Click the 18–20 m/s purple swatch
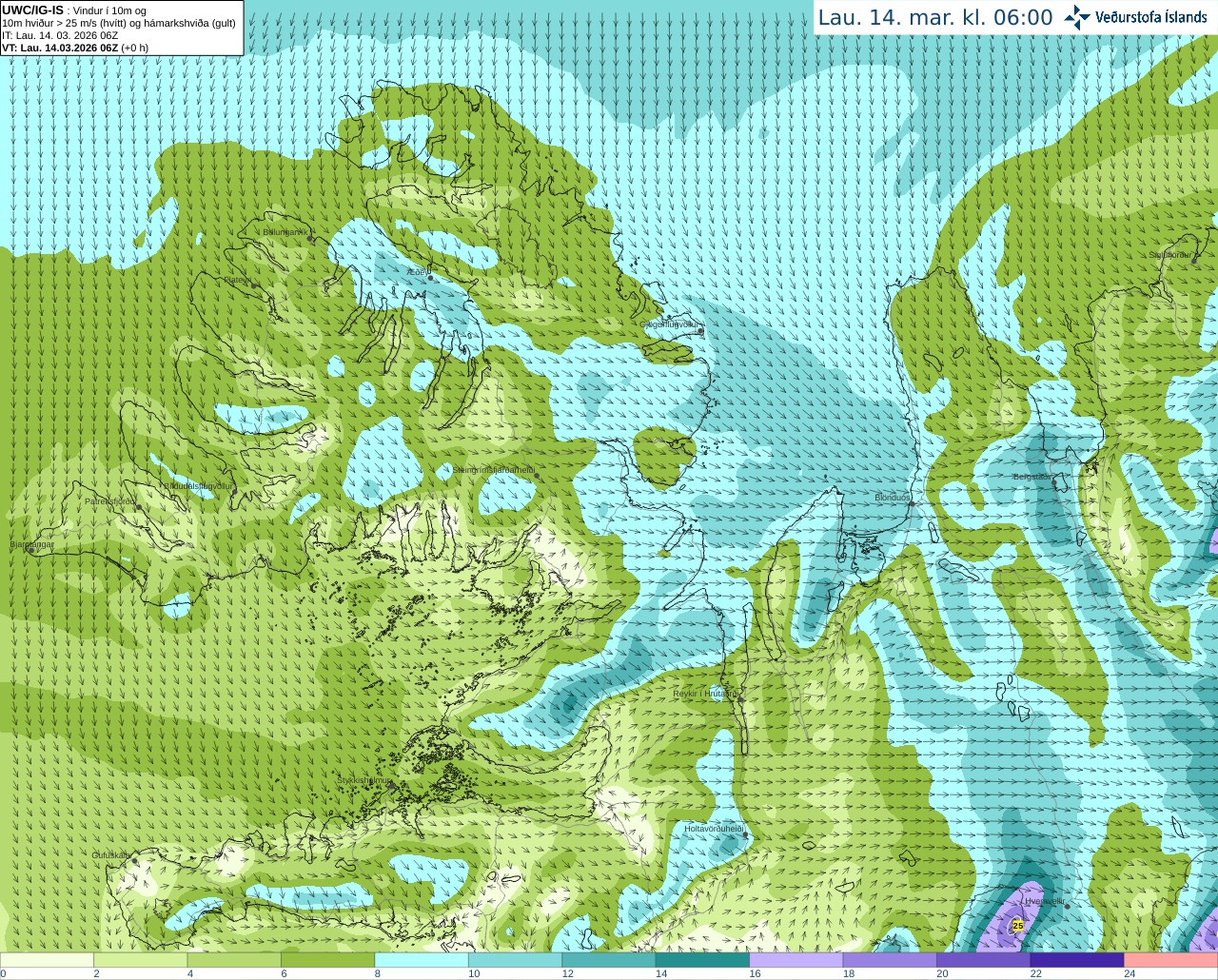 (x=891, y=960)
